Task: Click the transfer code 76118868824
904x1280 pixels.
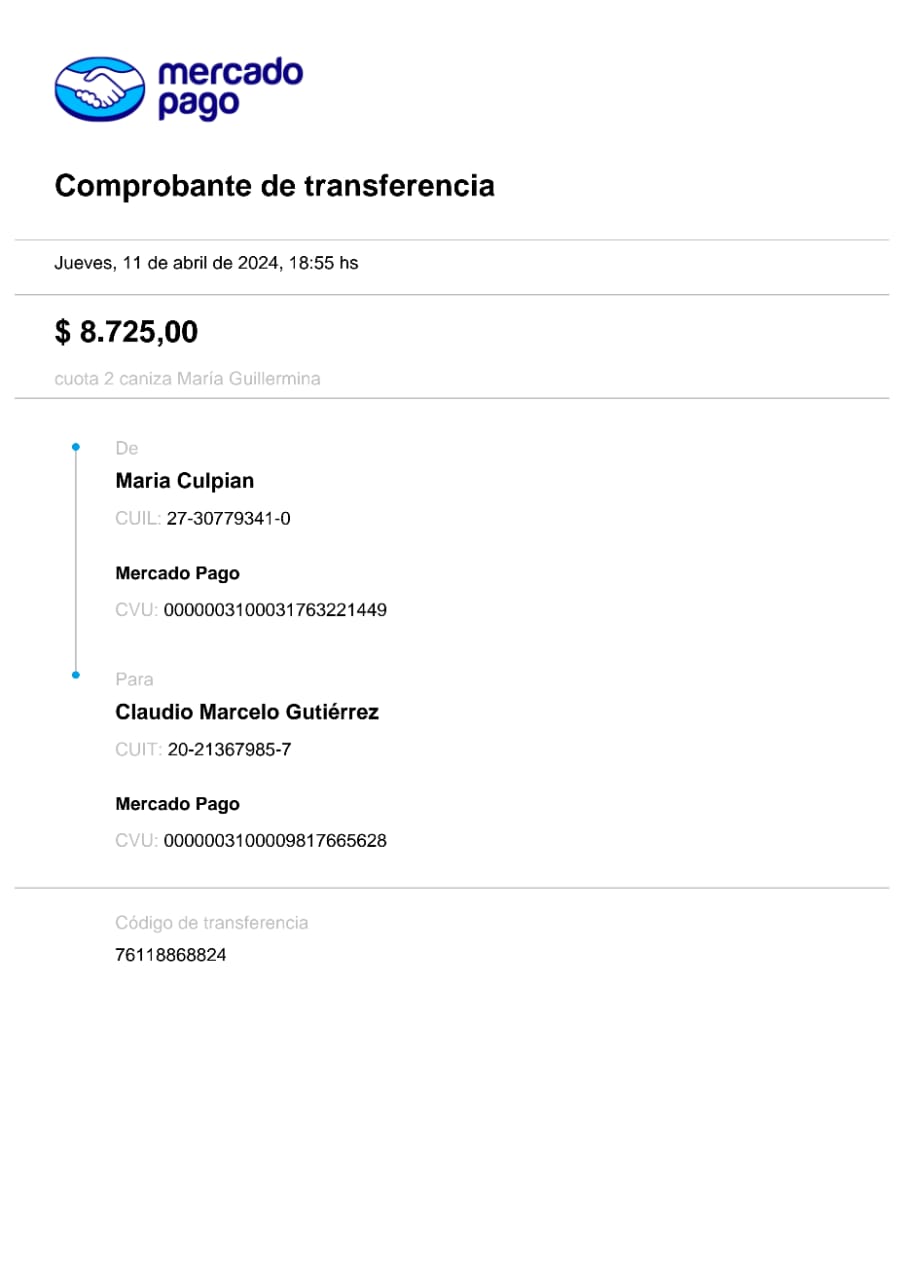Action: coord(171,955)
